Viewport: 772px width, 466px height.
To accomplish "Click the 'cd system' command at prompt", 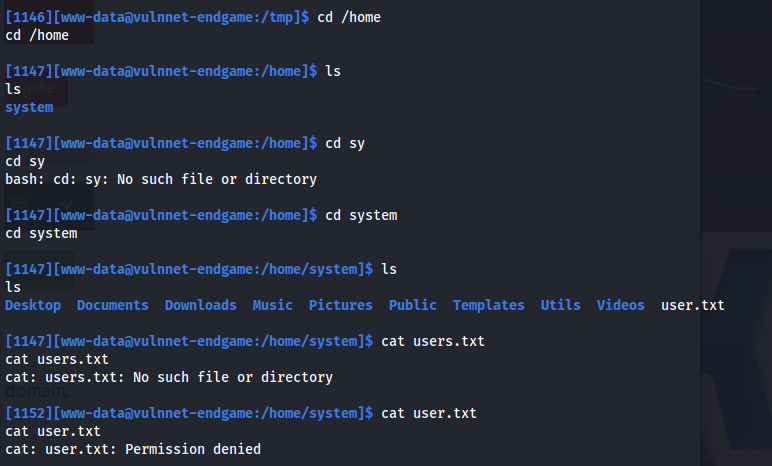I will pyautogui.click(x=361, y=215).
